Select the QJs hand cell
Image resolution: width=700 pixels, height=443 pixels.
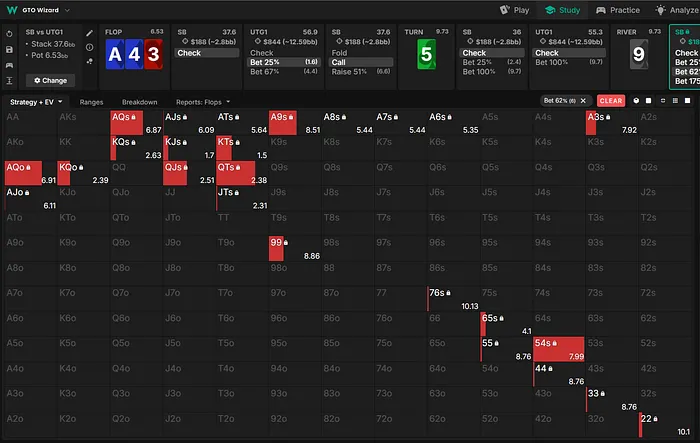point(189,173)
